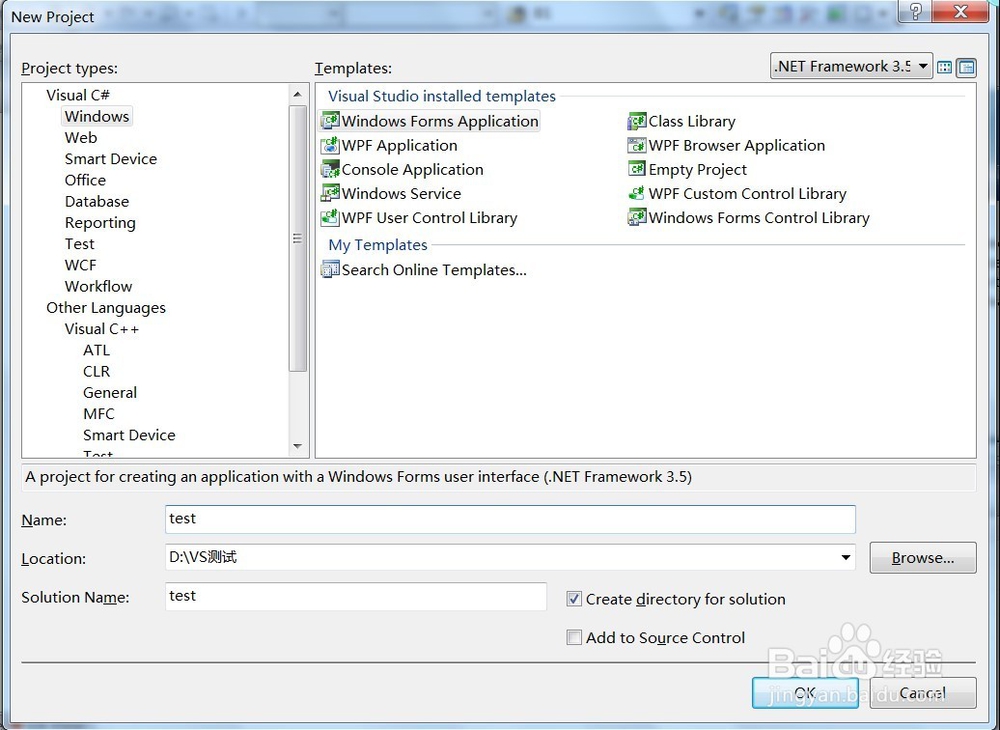Switch templates to small icons view
The height and width of the screenshot is (730, 1000).
coord(967,67)
